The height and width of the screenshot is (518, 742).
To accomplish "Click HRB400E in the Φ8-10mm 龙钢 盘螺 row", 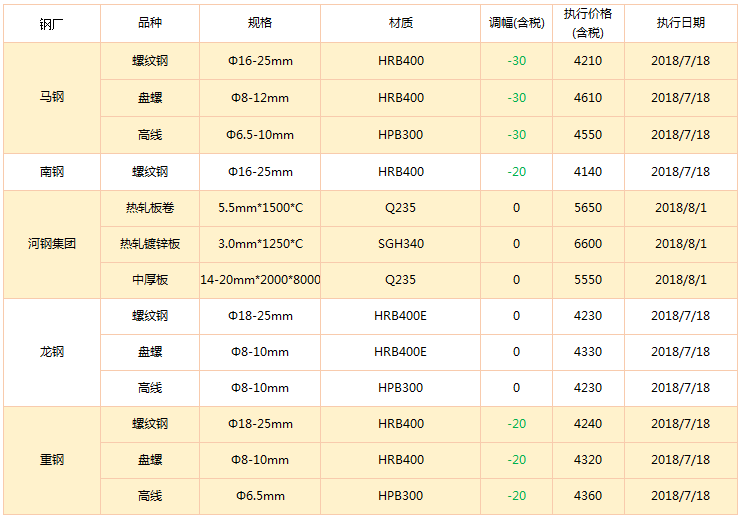I will 401,352.
